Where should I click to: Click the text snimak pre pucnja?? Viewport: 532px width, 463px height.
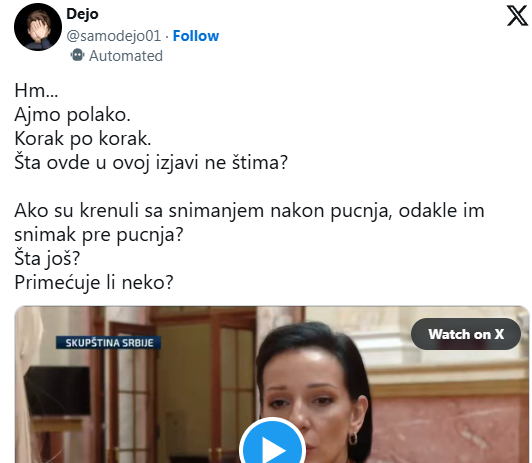coord(99,235)
